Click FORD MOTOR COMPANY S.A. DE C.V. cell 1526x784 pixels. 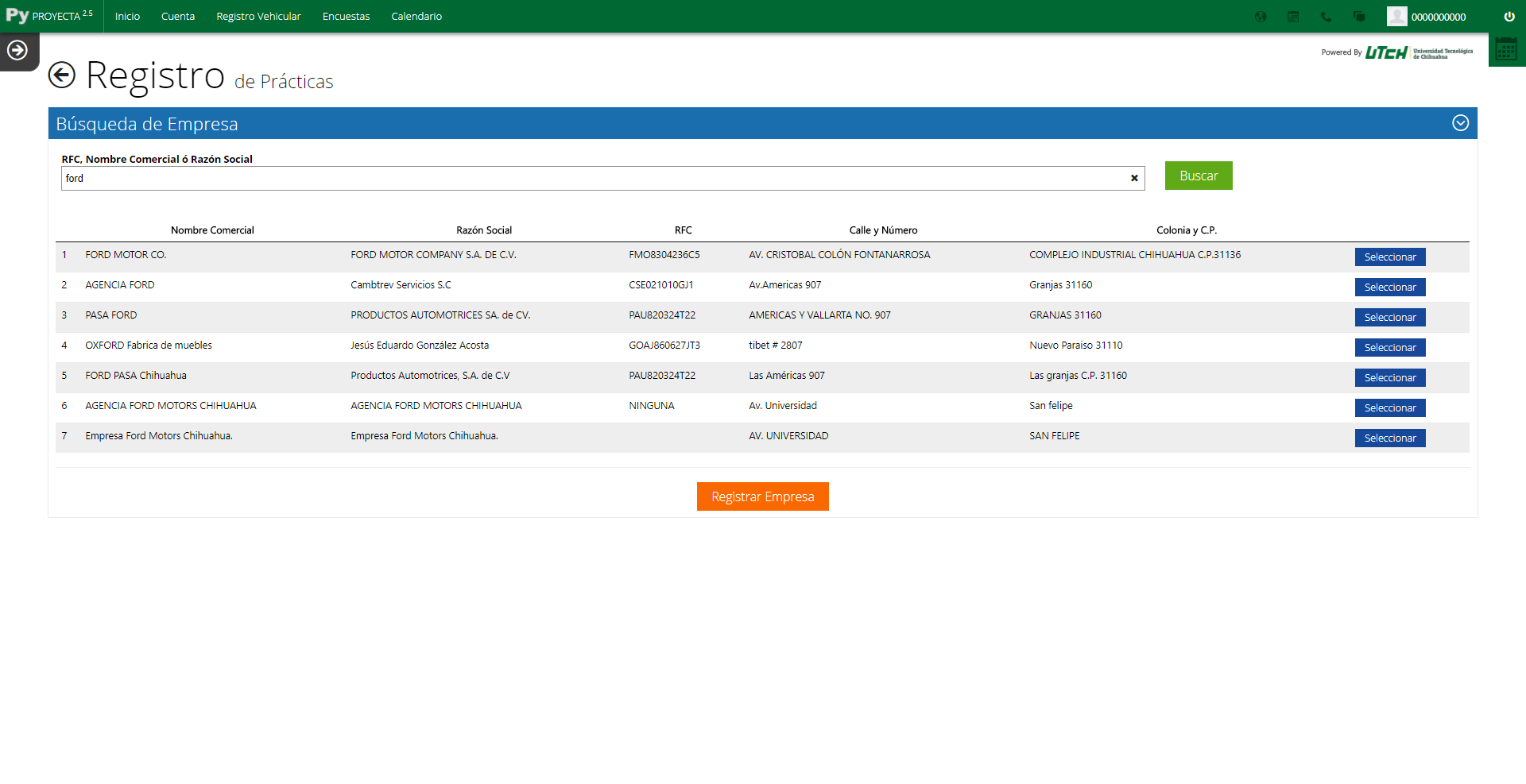point(433,255)
